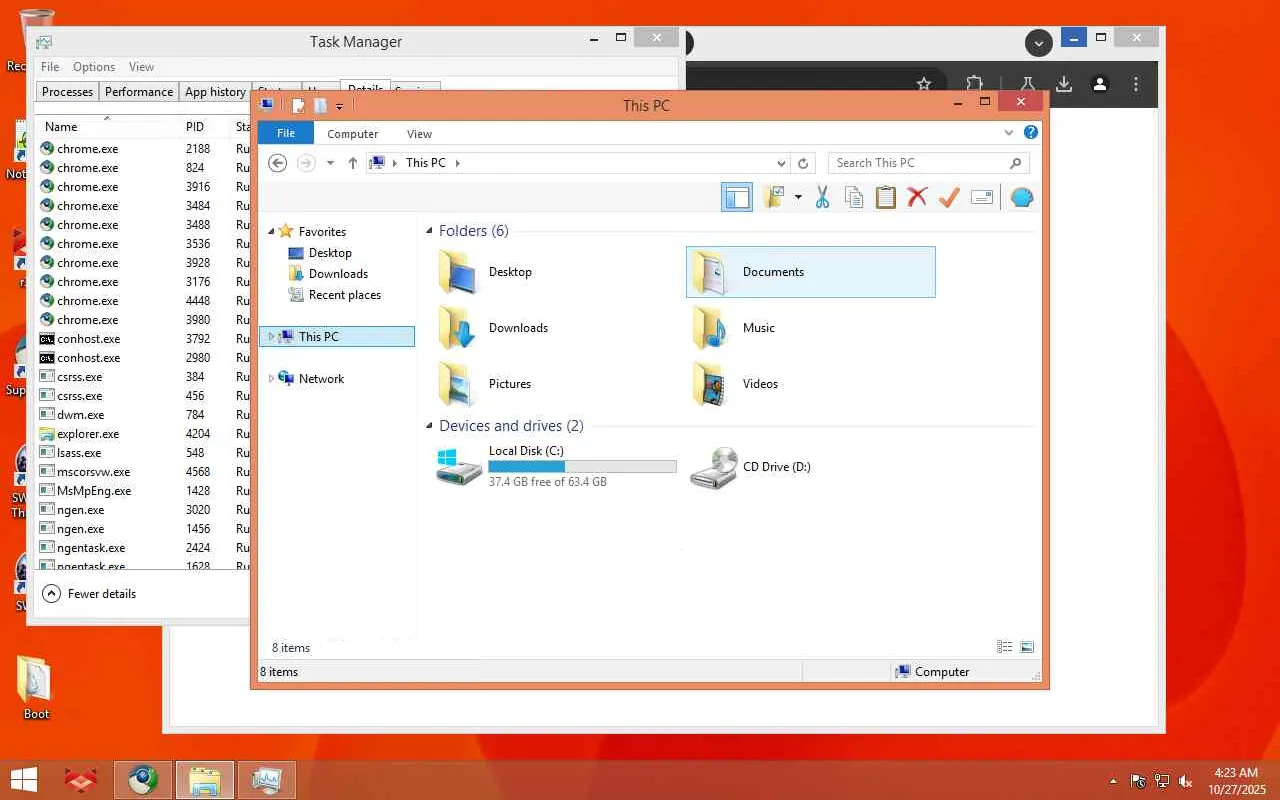Open Chrome extensions puzzle icon
1280x800 pixels.
pyautogui.click(x=974, y=84)
